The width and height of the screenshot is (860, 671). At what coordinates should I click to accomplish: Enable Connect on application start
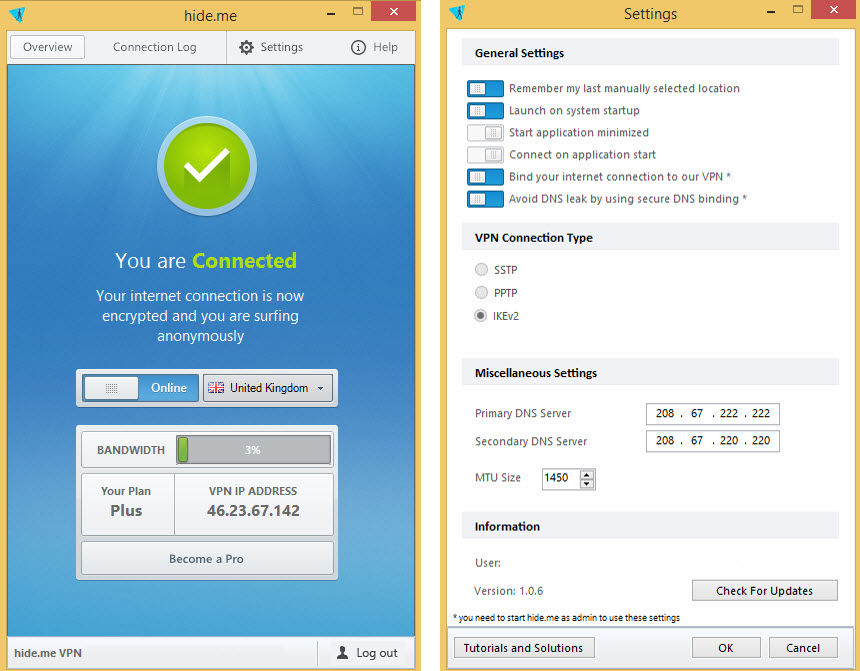coord(485,155)
